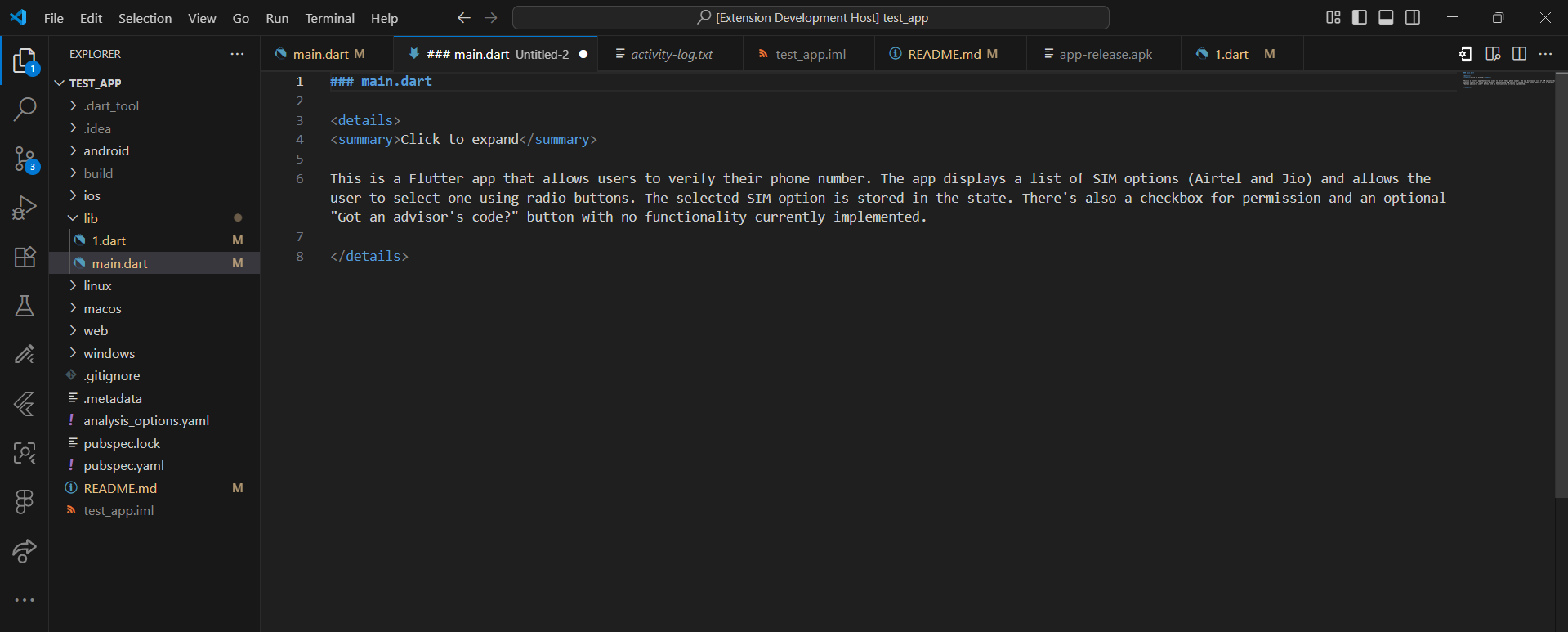Customize layout icon in title bar
The width and height of the screenshot is (1568, 632).
click(x=1333, y=17)
